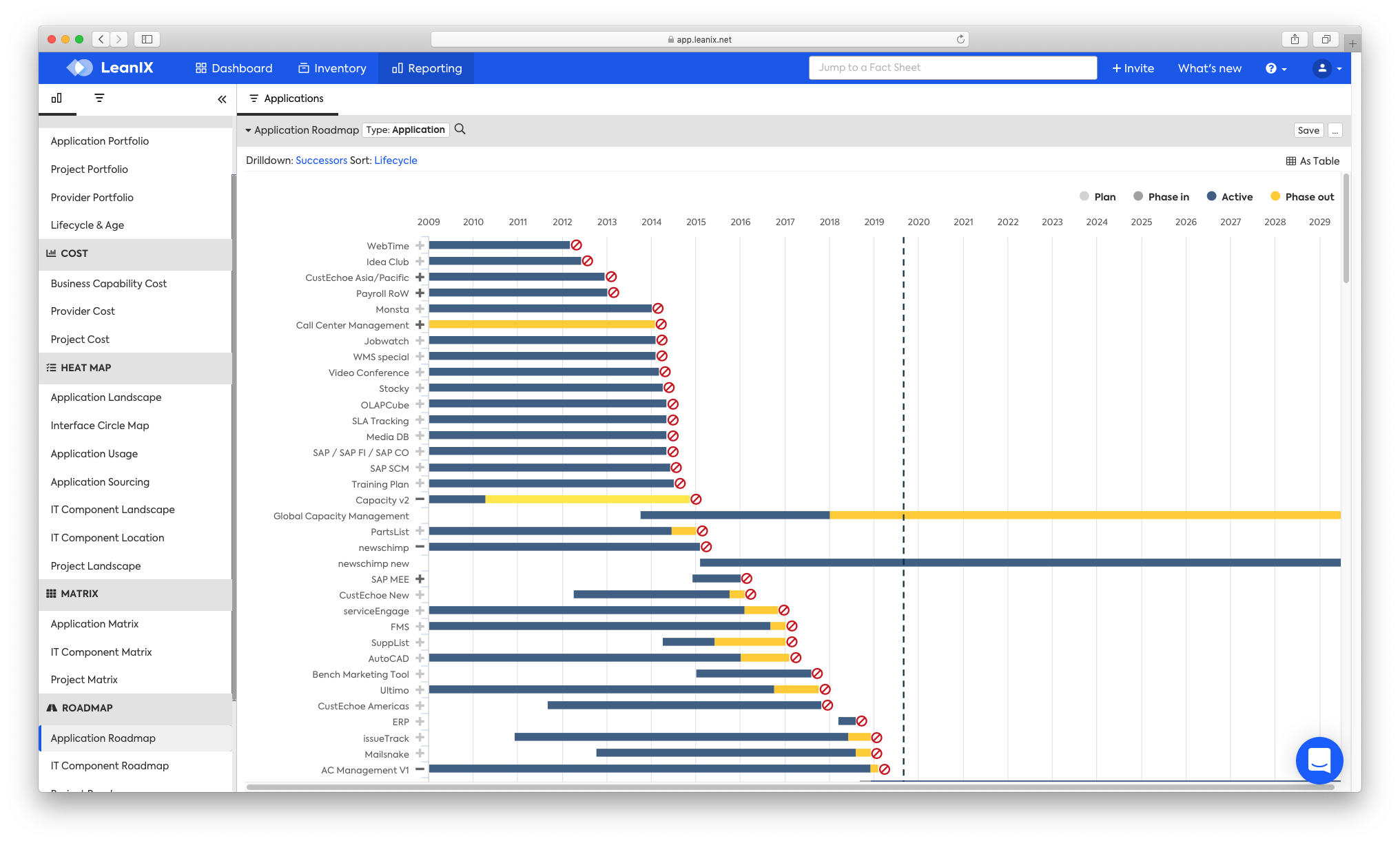
Task: Add a new browser tab
Action: point(1352,43)
